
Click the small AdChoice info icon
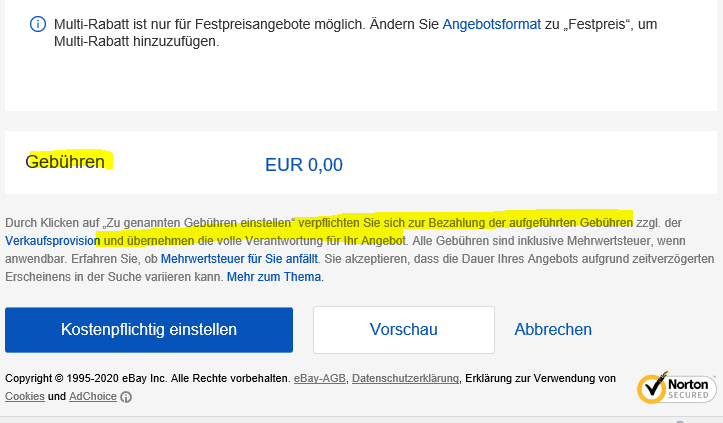point(126,397)
